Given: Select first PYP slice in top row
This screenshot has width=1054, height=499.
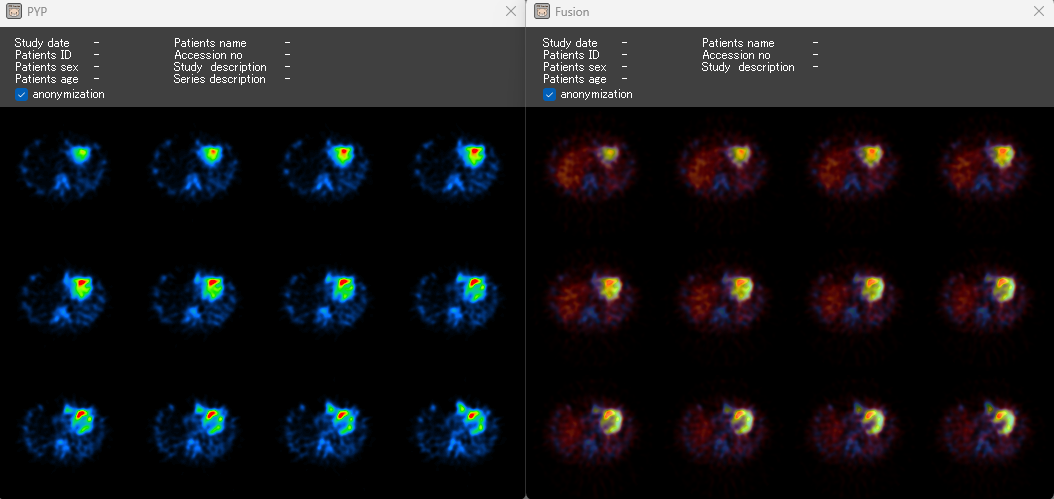Looking at the screenshot, I should [x=64, y=168].
